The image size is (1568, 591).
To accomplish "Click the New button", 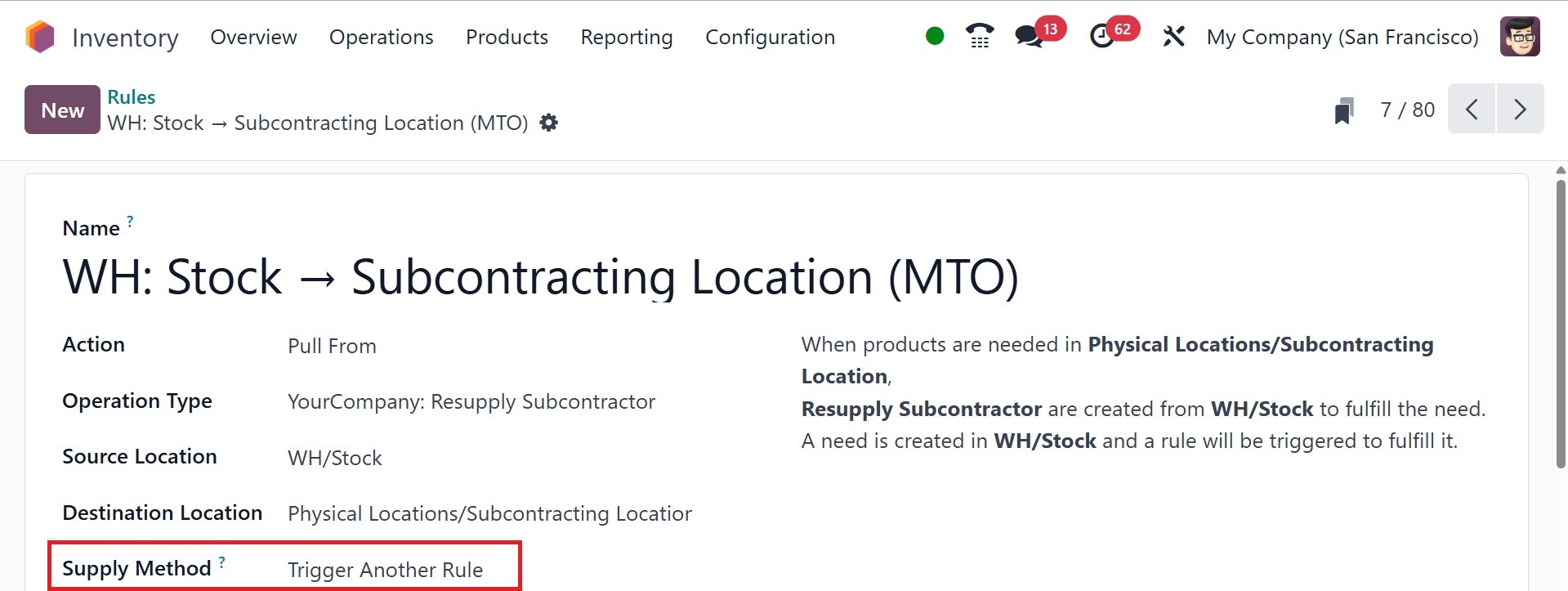I will [x=62, y=110].
